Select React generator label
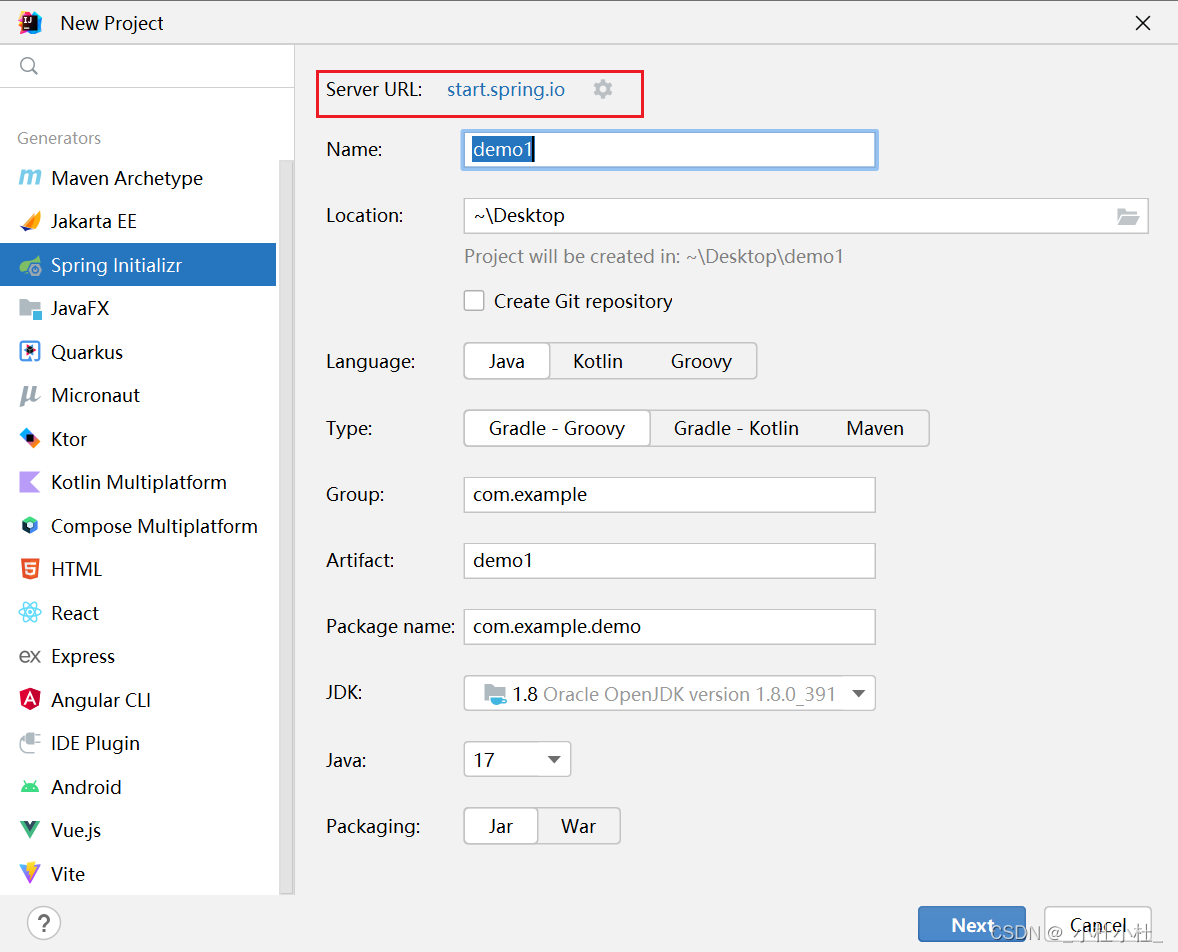 click(75, 613)
